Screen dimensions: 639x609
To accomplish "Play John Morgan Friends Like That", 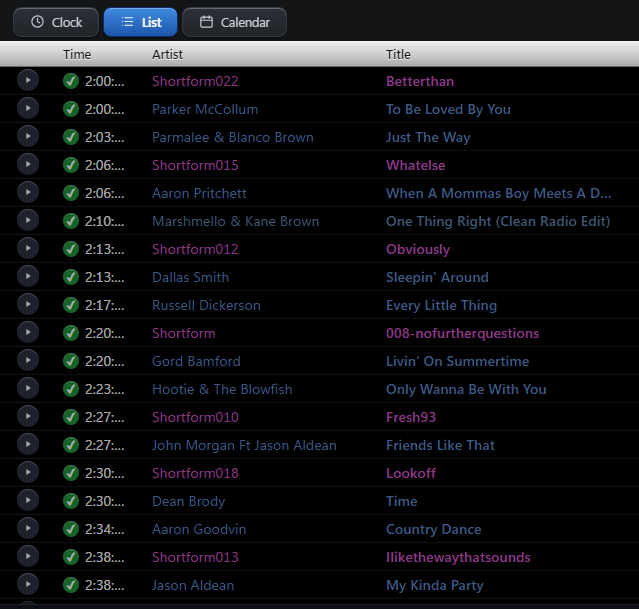I will [x=28, y=444].
